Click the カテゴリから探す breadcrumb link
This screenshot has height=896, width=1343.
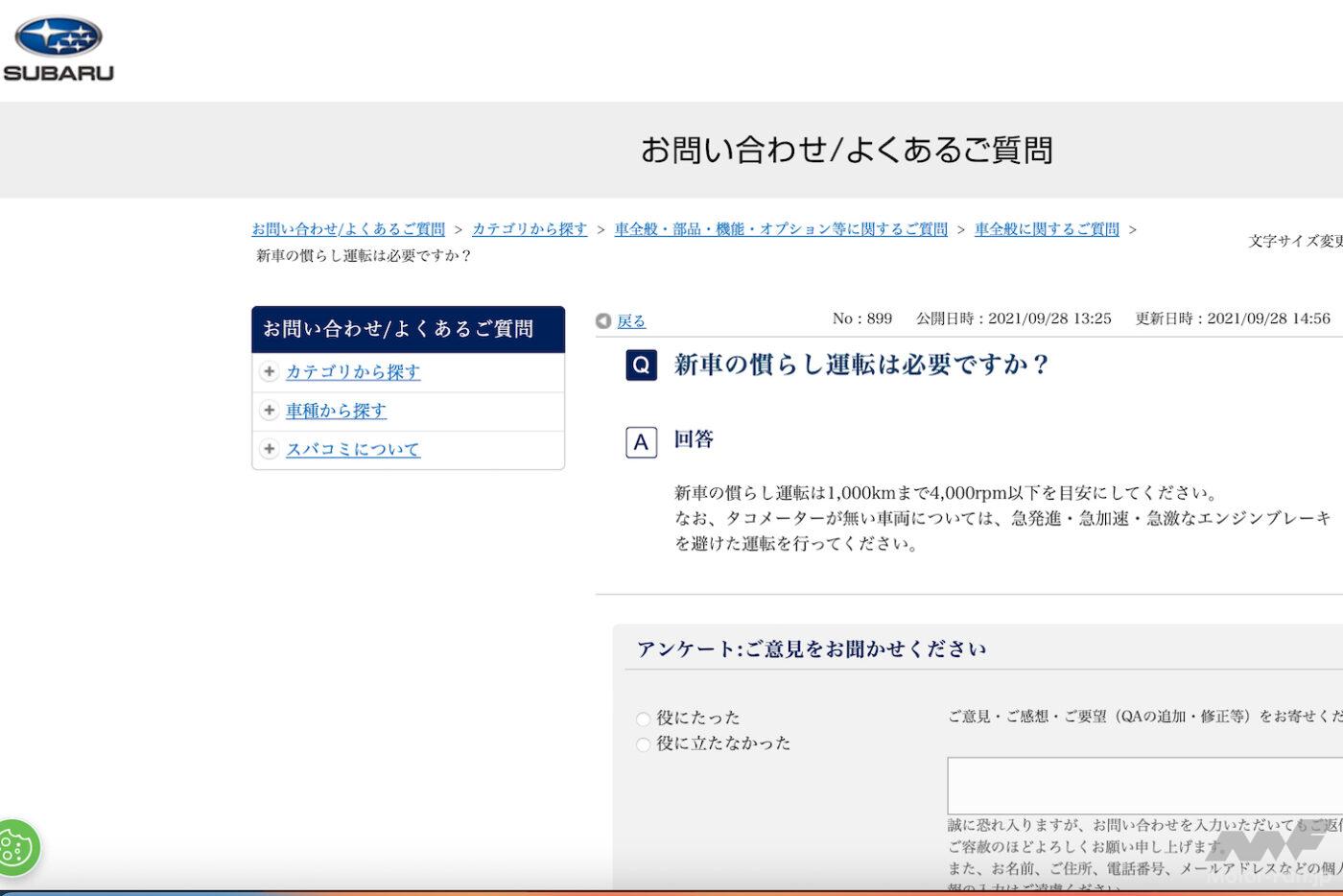click(x=530, y=229)
